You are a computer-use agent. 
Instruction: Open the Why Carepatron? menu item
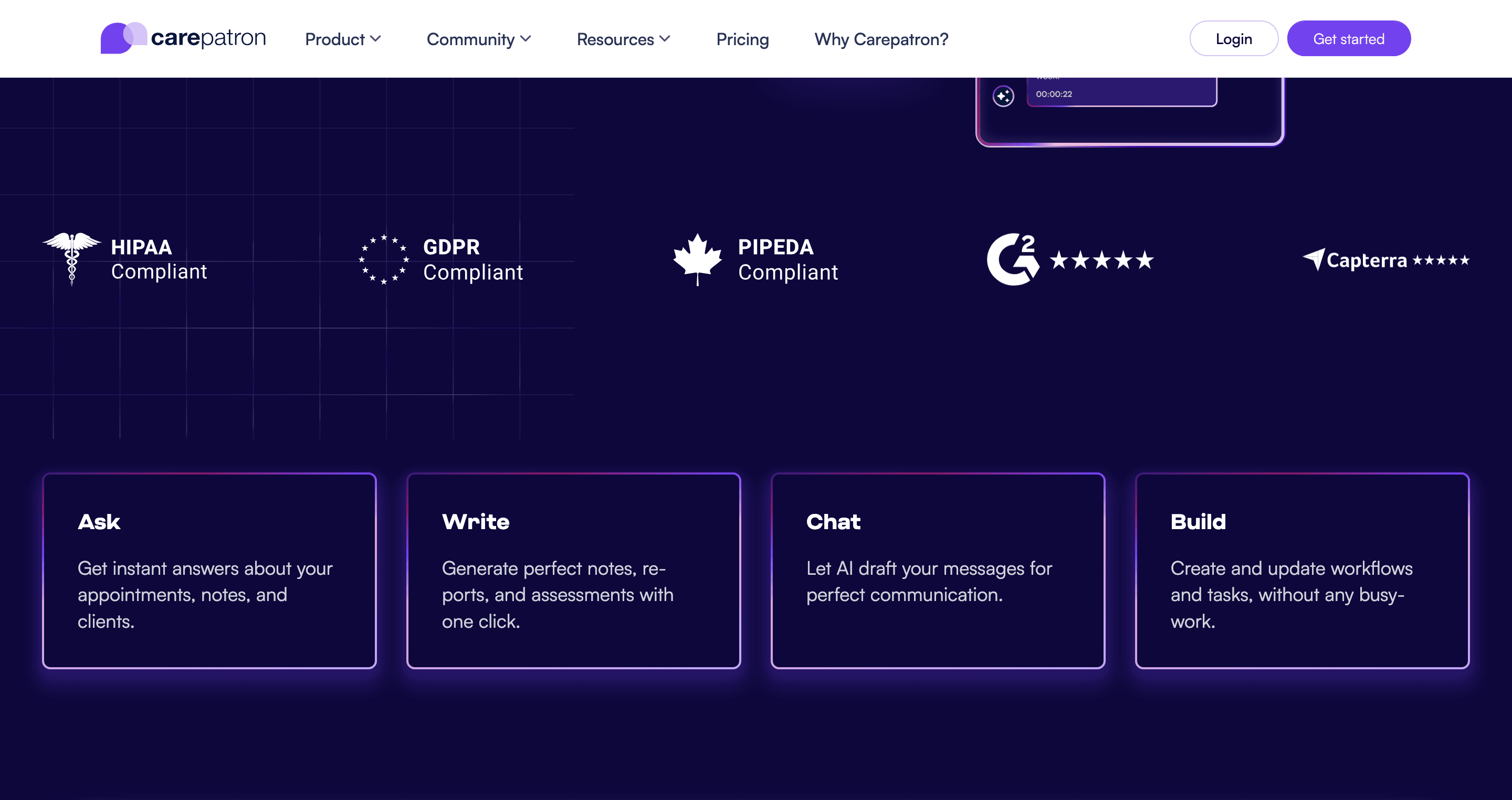(x=880, y=39)
